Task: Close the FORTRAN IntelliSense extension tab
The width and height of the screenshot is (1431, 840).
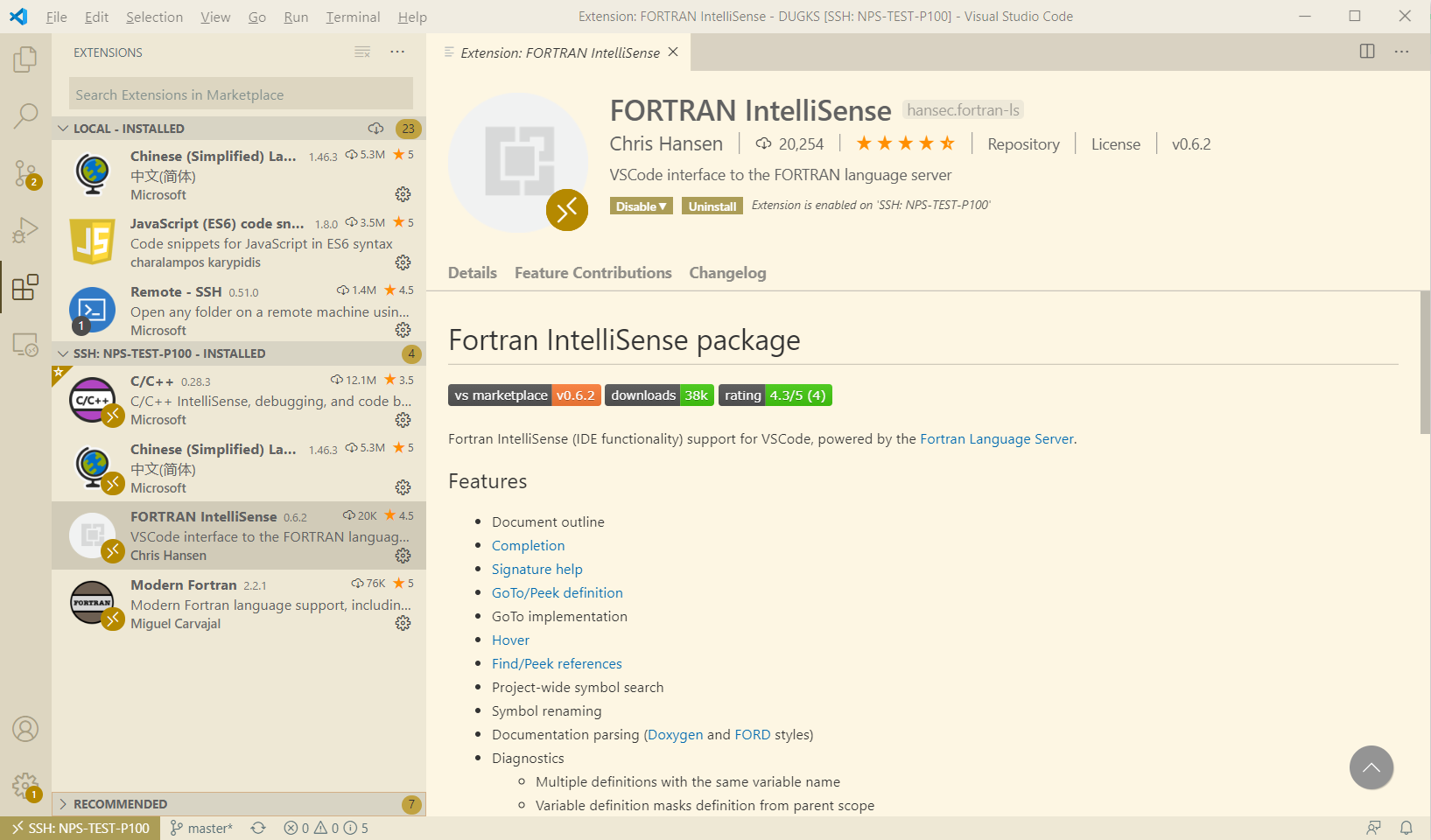Action: (x=673, y=52)
